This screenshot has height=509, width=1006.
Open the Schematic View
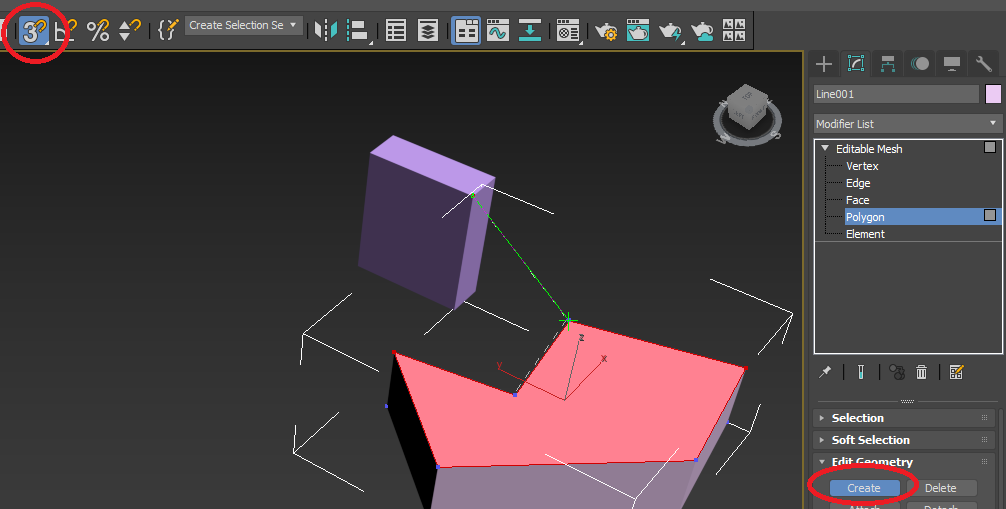[x=530, y=30]
